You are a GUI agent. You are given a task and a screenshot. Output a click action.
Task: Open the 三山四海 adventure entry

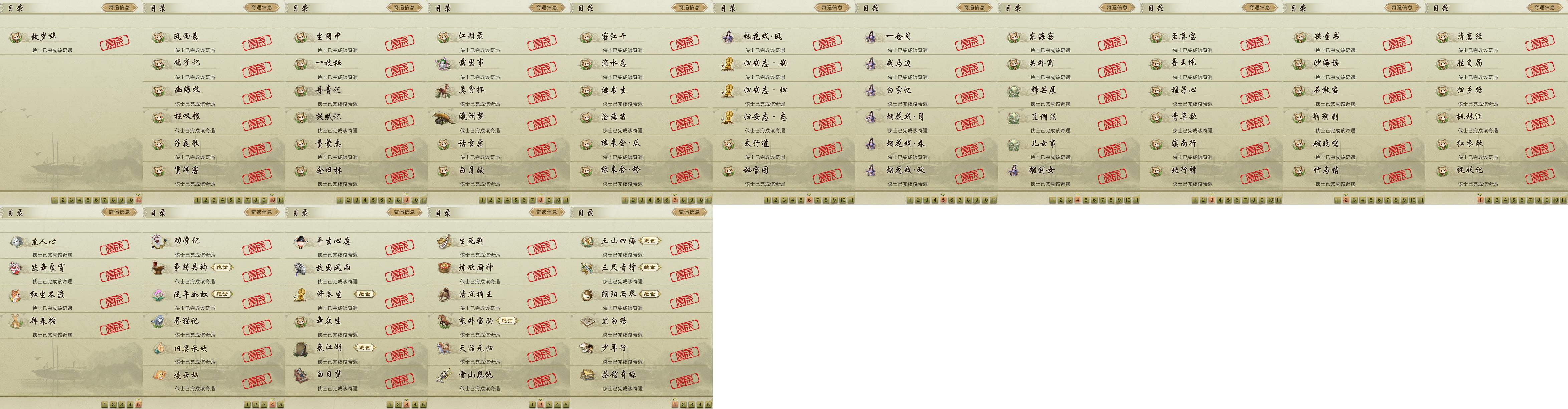(641, 246)
